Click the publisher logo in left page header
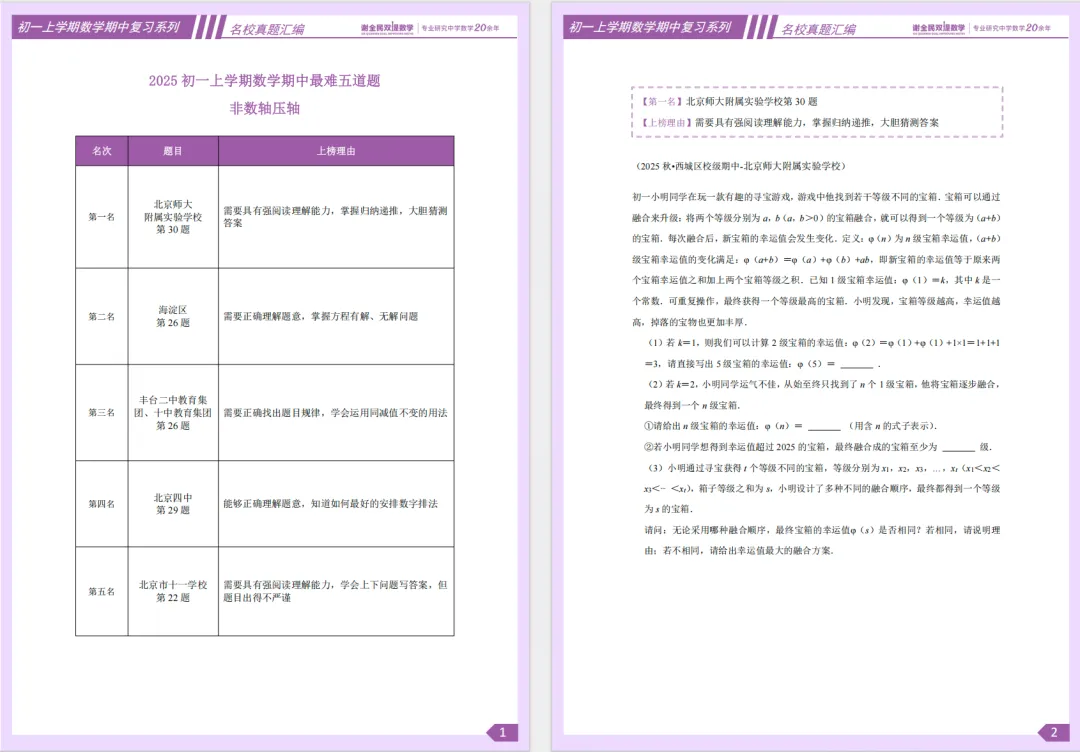 (x=386, y=28)
